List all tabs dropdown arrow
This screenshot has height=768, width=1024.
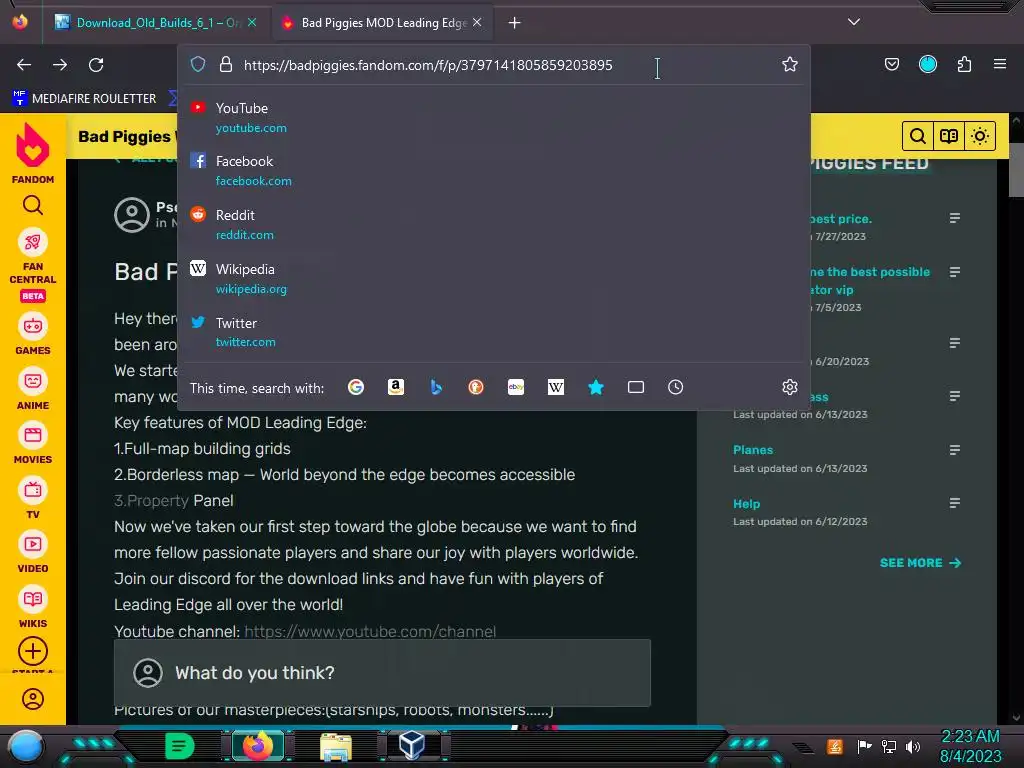tap(854, 22)
